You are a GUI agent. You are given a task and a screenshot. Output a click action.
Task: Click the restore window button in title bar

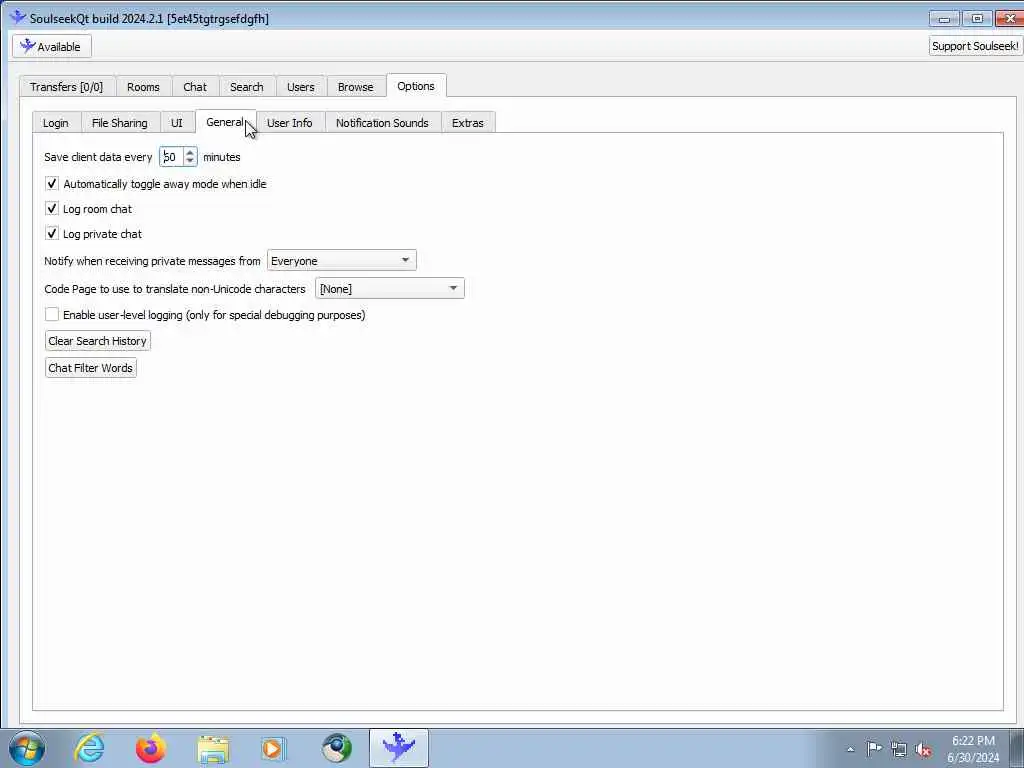[x=977, y=19]
